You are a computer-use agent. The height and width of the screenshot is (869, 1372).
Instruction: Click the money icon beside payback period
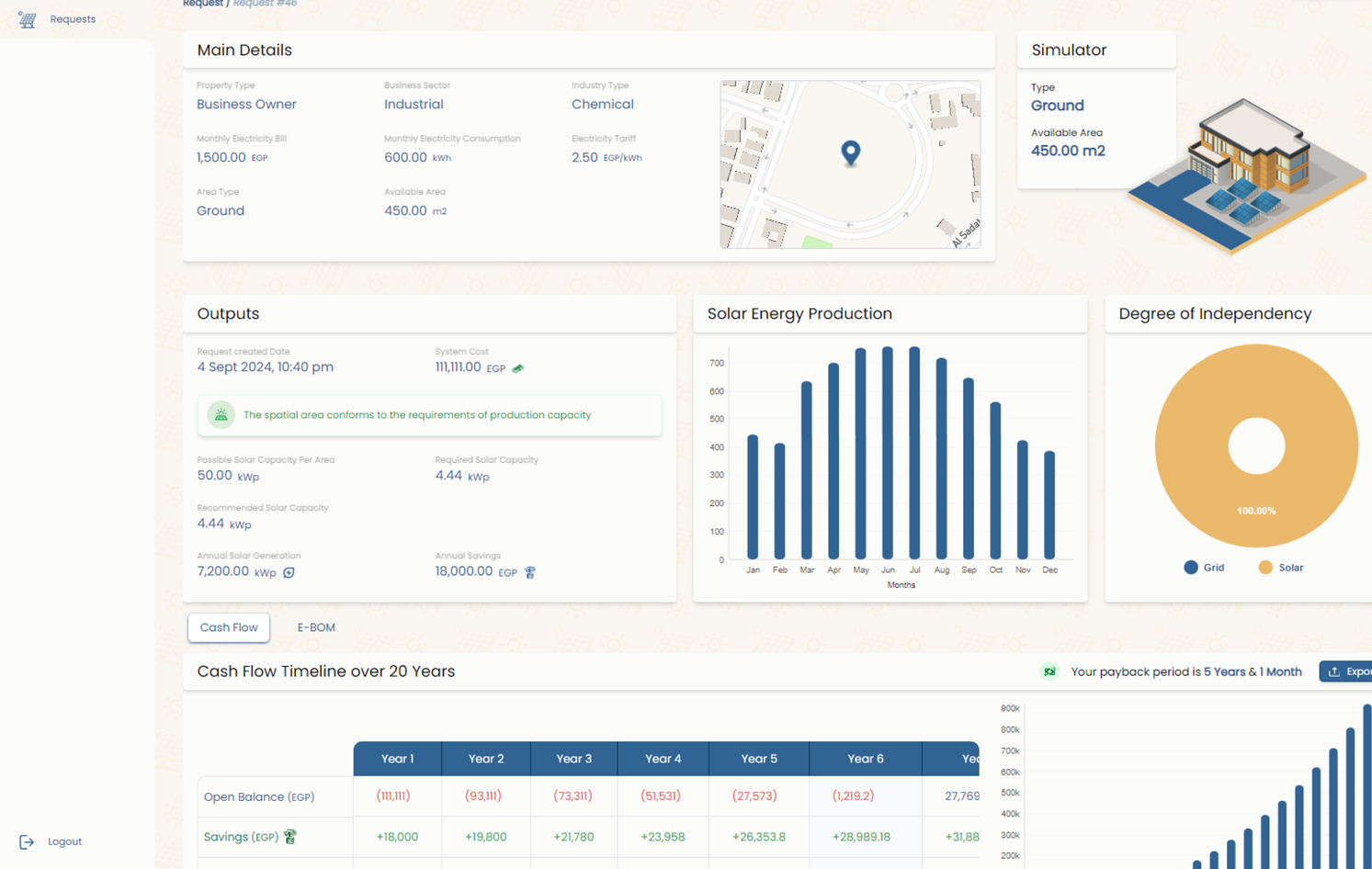[x=1049, y=671]
